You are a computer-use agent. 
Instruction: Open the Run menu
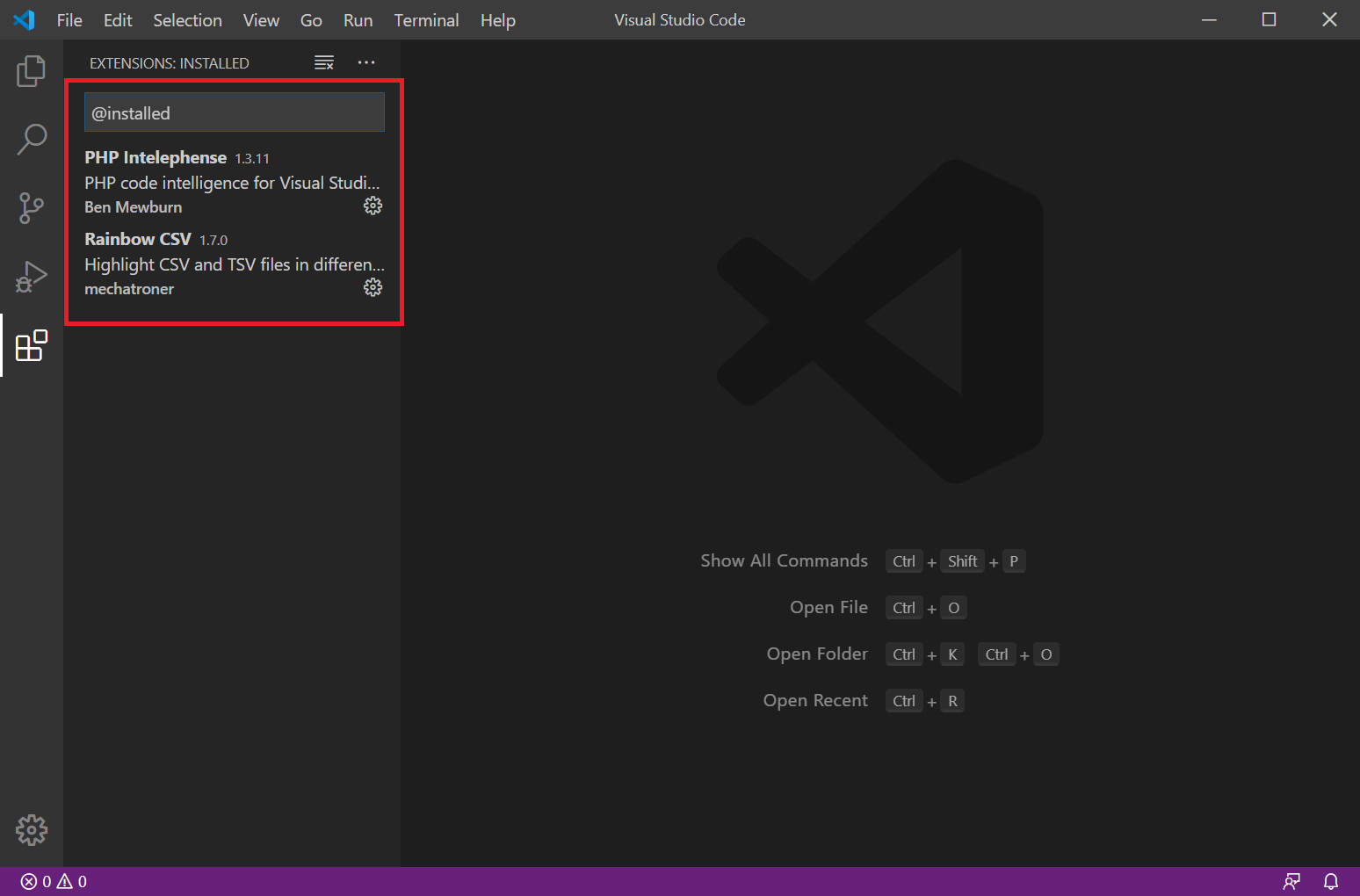358,20
